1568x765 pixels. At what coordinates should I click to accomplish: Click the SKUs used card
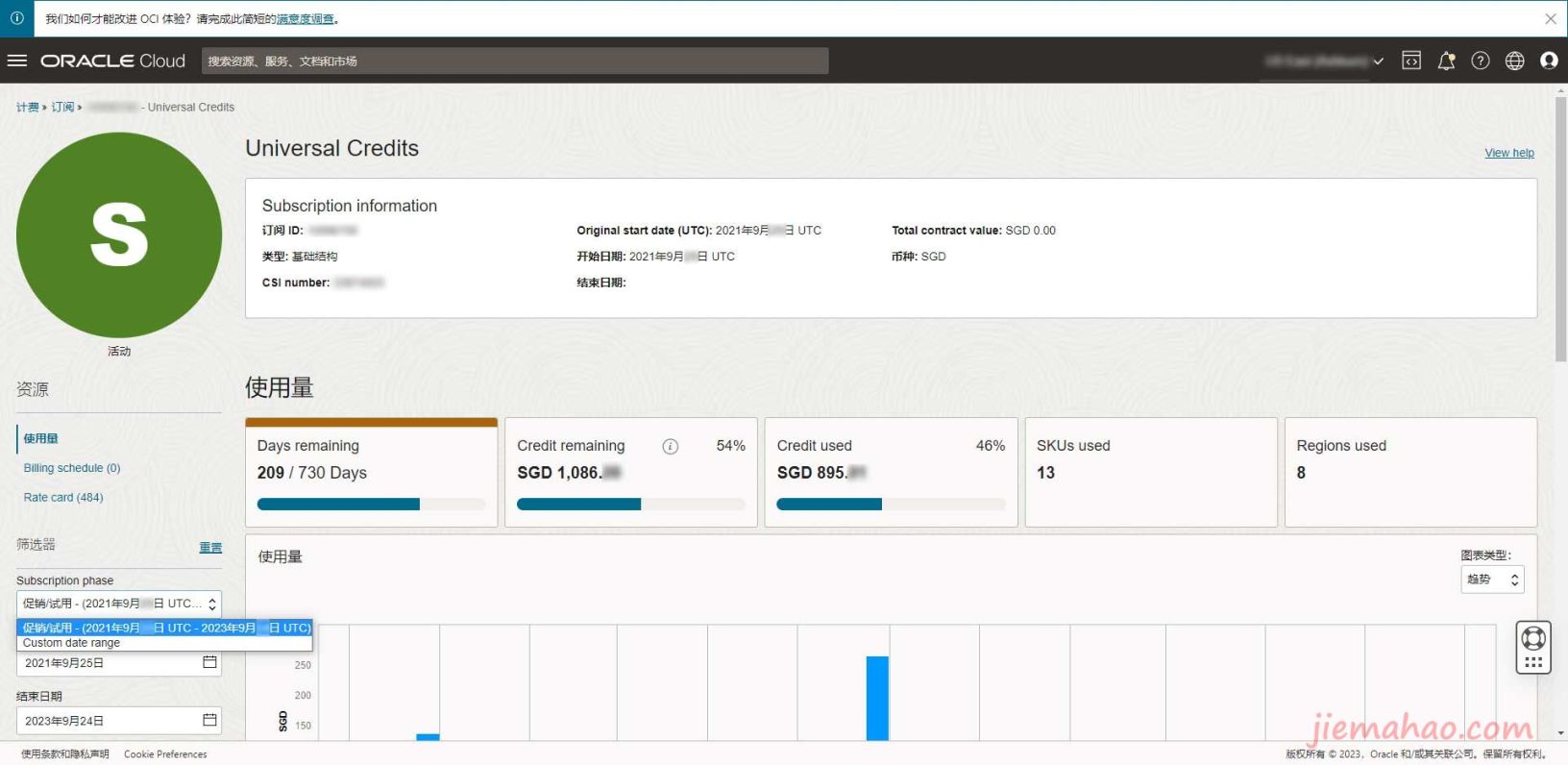tap(1151, 472)
